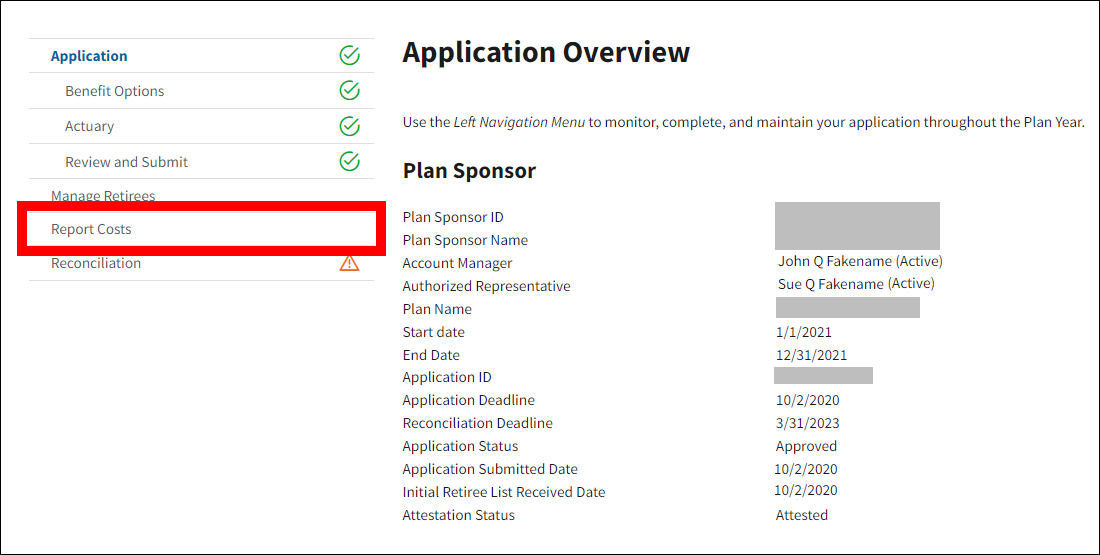Click the Approved application status value
1100x555 pixels.
(x=806, y=446)
